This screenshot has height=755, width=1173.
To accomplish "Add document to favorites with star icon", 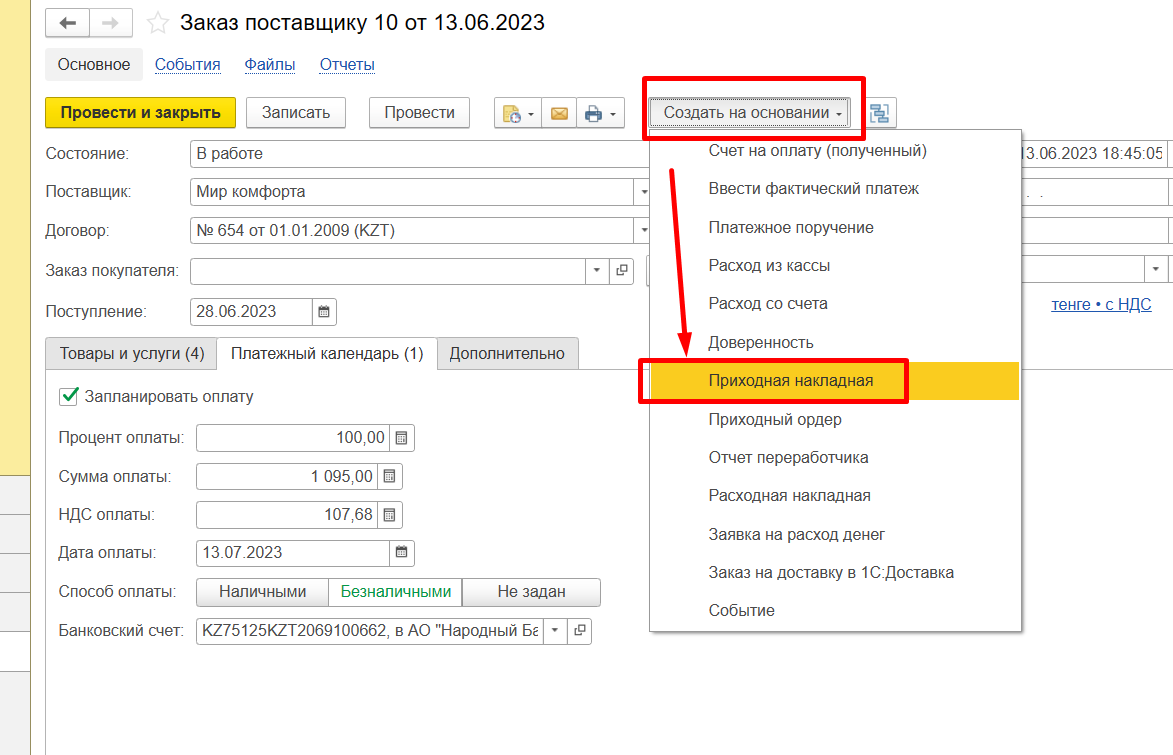I will pyautogui.click(x=157, y=23).
